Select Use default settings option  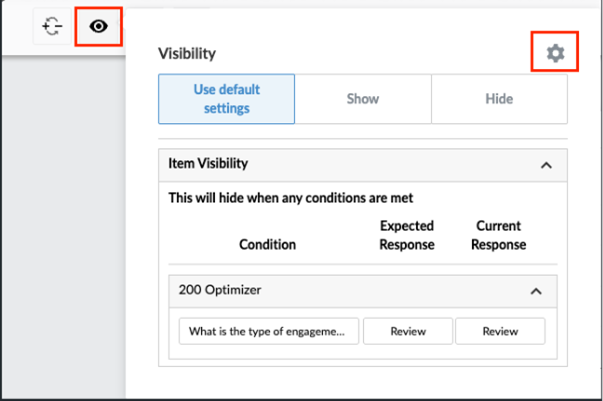[x=227, y=99]
